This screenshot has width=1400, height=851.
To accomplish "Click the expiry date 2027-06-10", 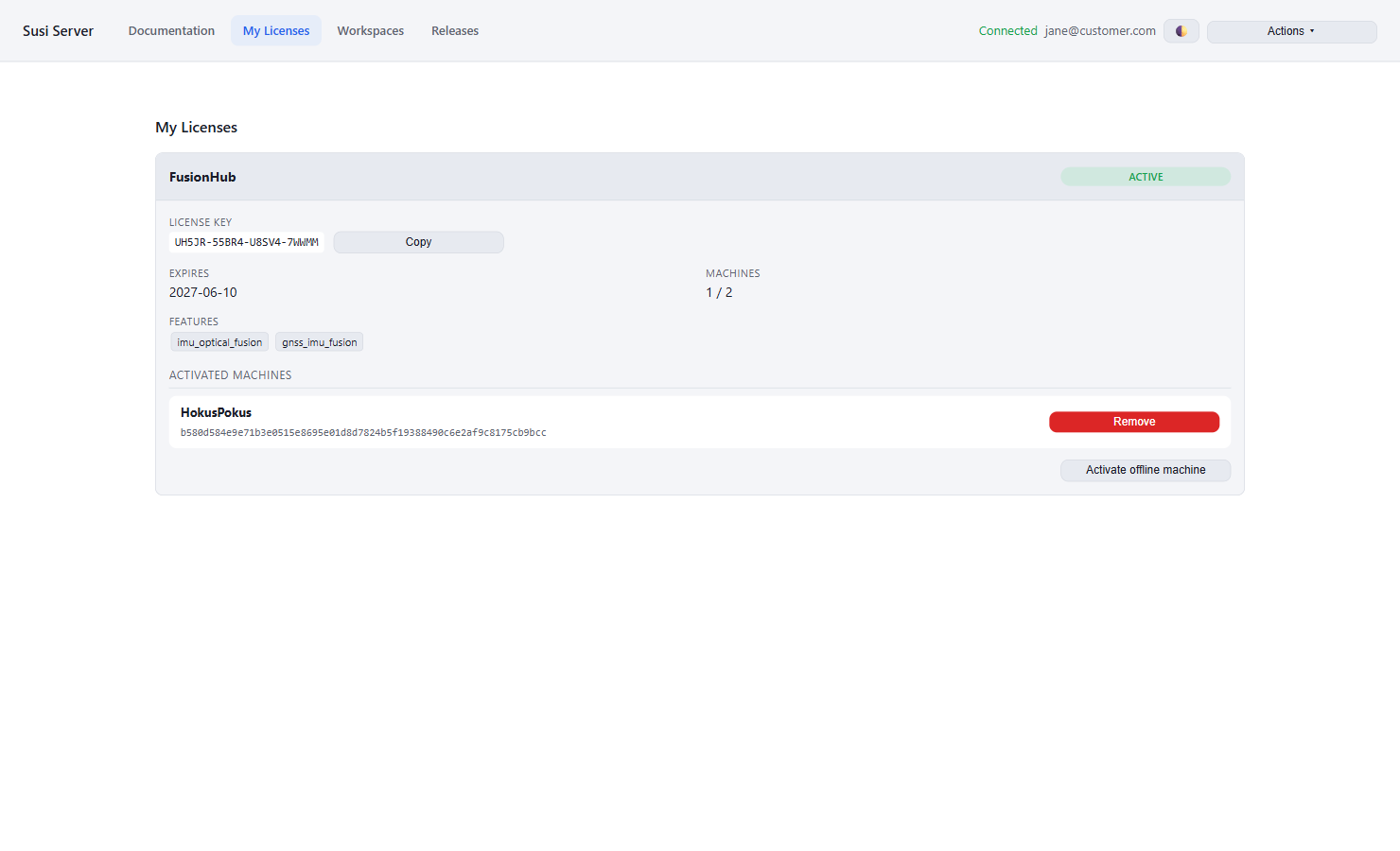I will (203, 293).
